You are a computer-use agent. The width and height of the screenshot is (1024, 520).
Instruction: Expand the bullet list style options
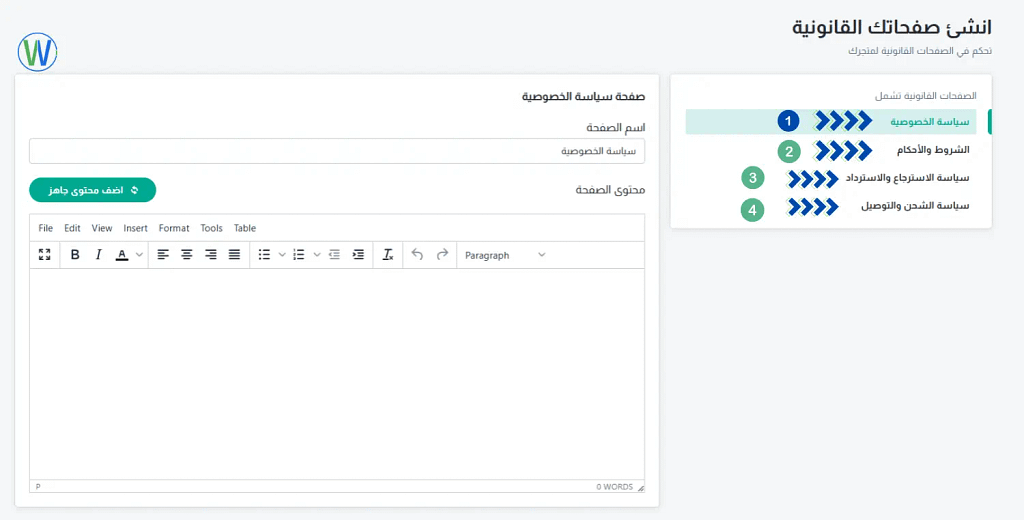coord(282,255)
